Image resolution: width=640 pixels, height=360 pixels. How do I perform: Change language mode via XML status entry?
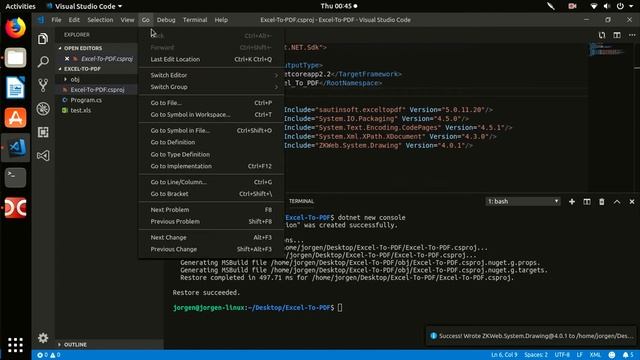[595, 355]
